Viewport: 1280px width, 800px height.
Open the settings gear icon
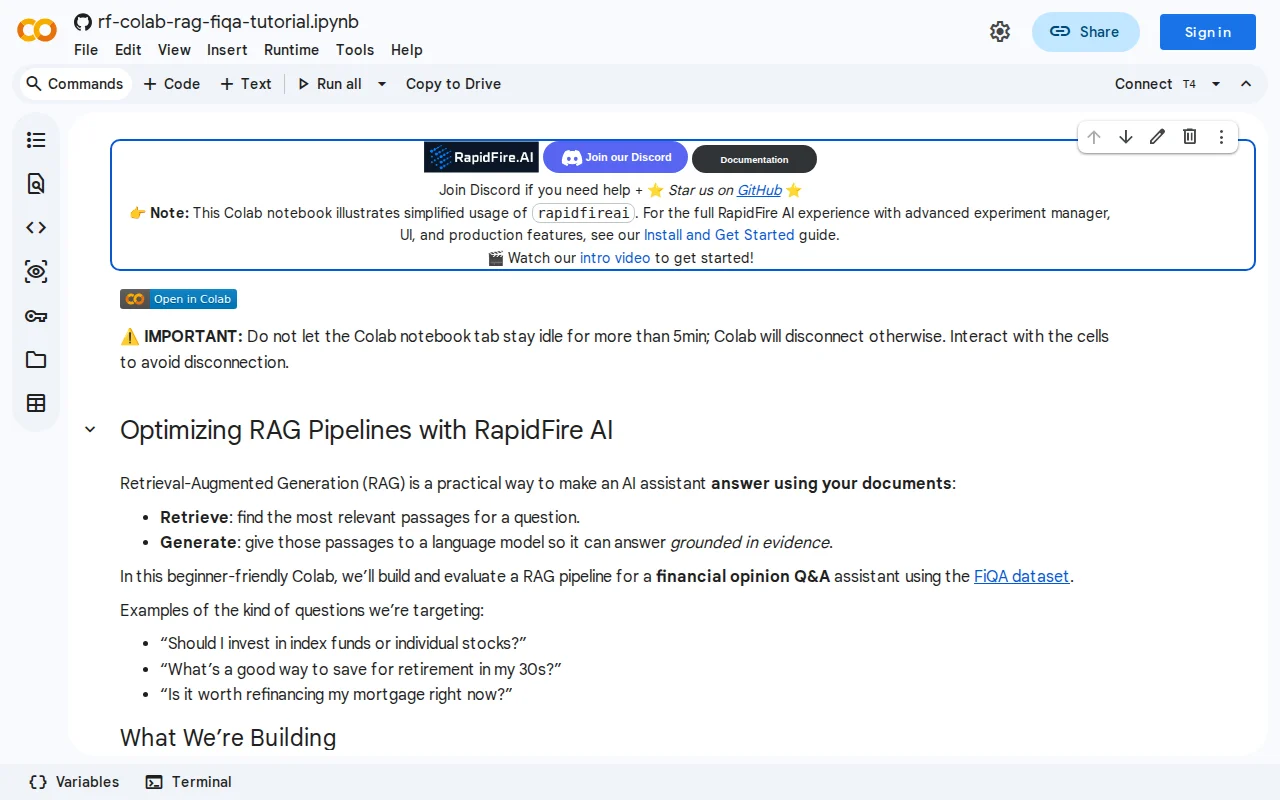[x=1000, y=32]
